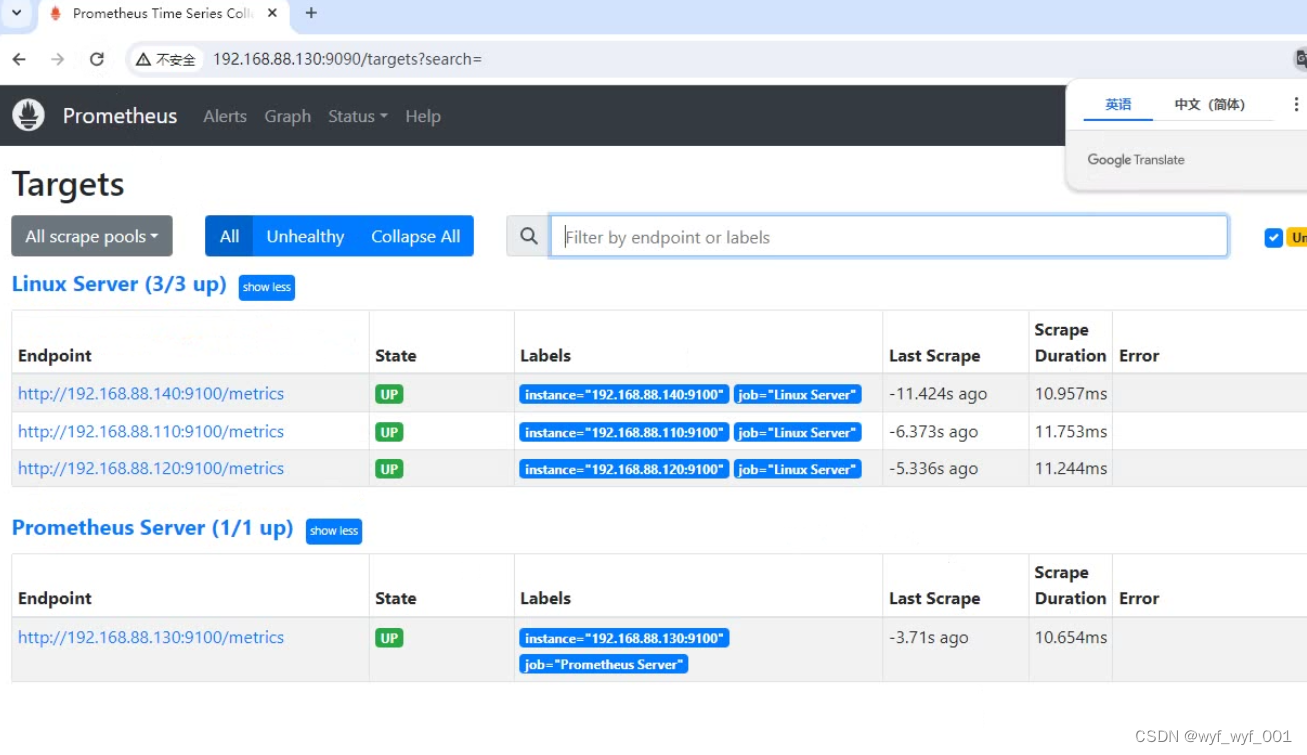1307x755 pixels.
Task: Click the Targets page heading
Action: pos(68,184)
